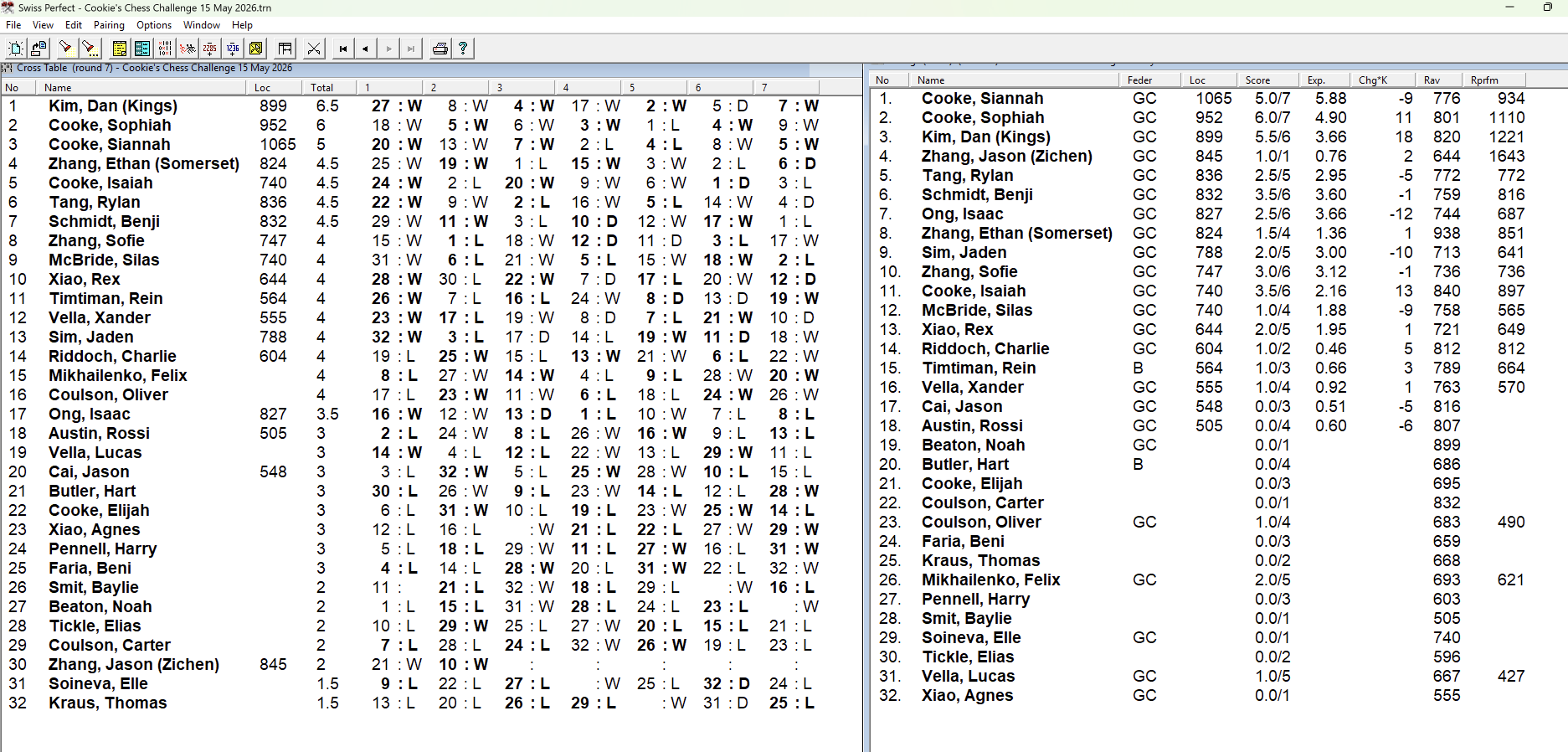The image size is (1568, 752).
Task: Click the red 2285 rating icon
Action: pos(210,49)
